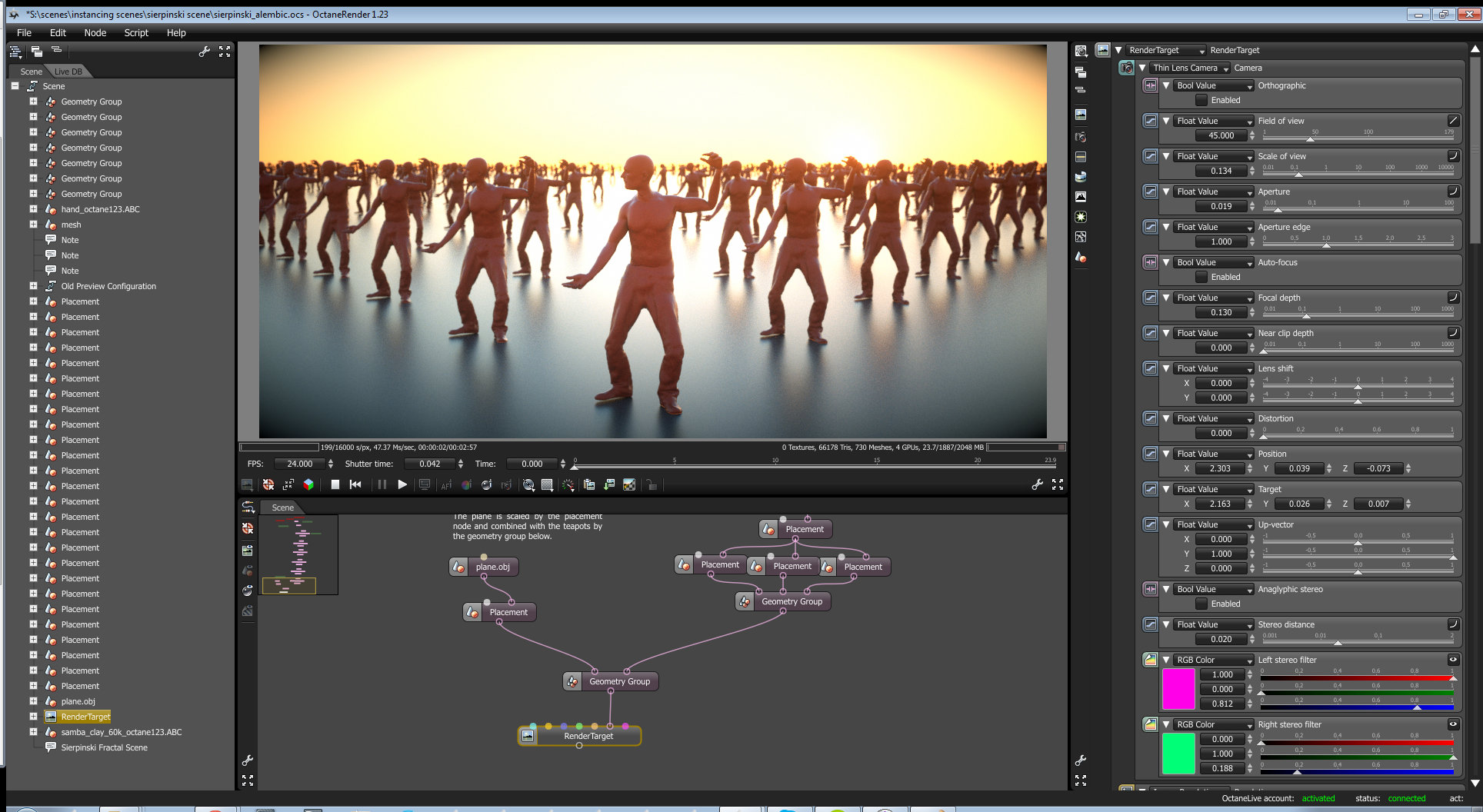Click the plane.obj node in graph
Viewport: 1483px width, 812px height.
[492, 567]
